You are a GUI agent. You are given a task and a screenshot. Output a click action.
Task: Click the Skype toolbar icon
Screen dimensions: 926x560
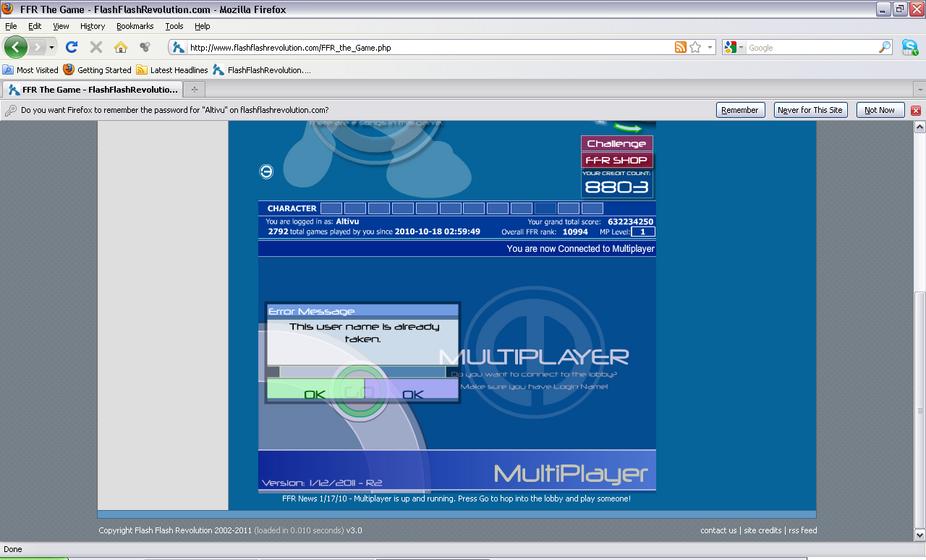(910, 47)
